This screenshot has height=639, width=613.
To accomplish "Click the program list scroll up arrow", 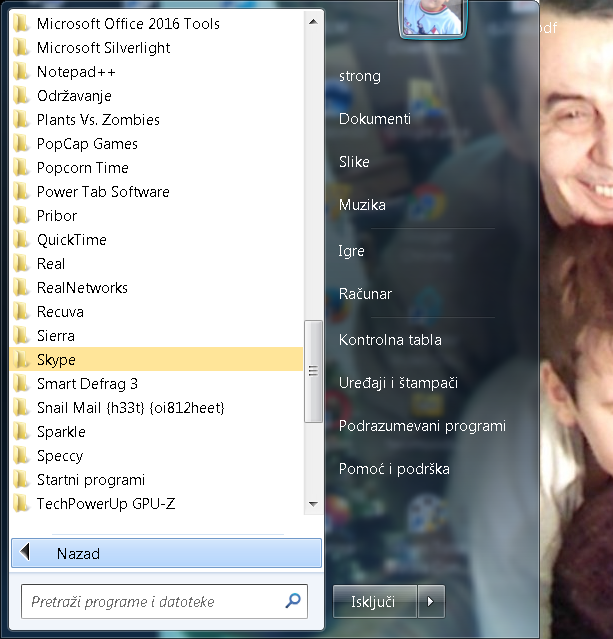I will click(x=313, y=22).
